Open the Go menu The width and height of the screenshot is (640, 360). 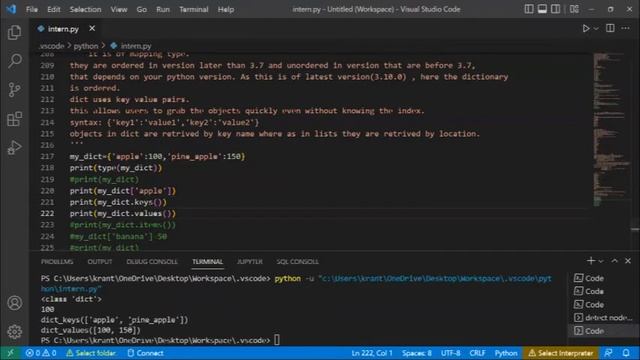pos(142,9)
